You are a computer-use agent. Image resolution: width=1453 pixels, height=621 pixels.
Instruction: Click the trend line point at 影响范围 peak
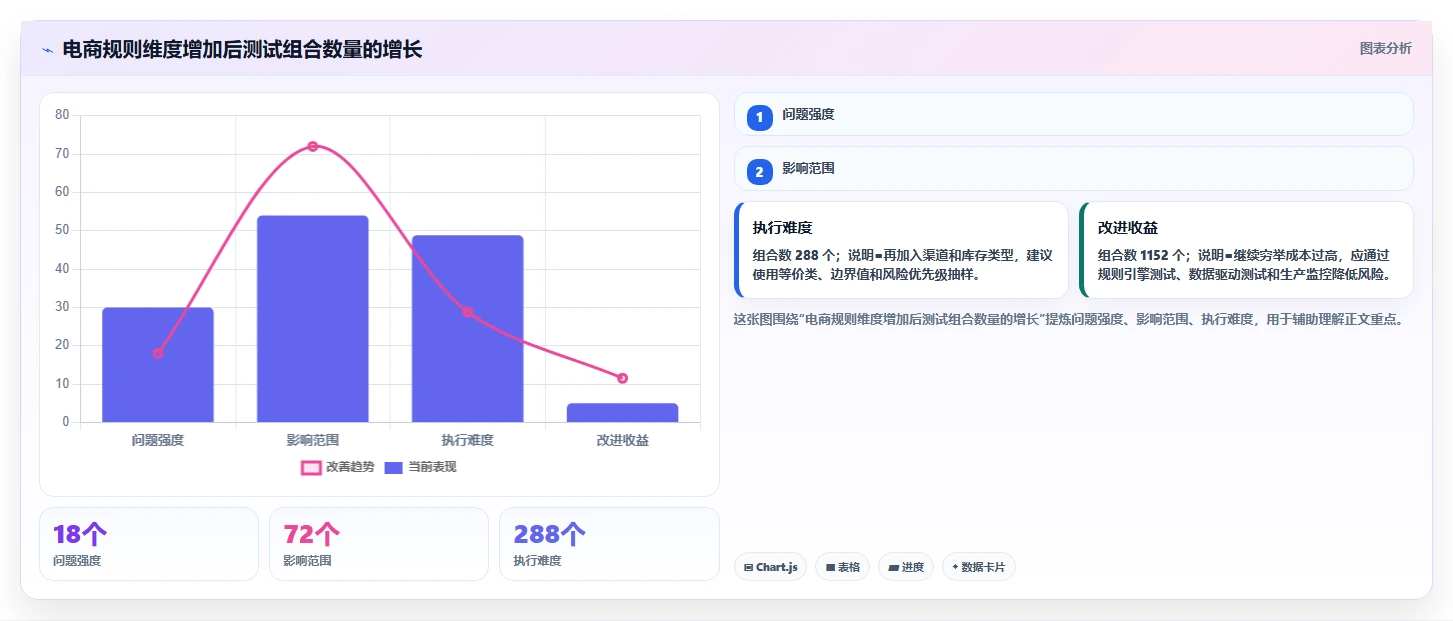[313, 146]
